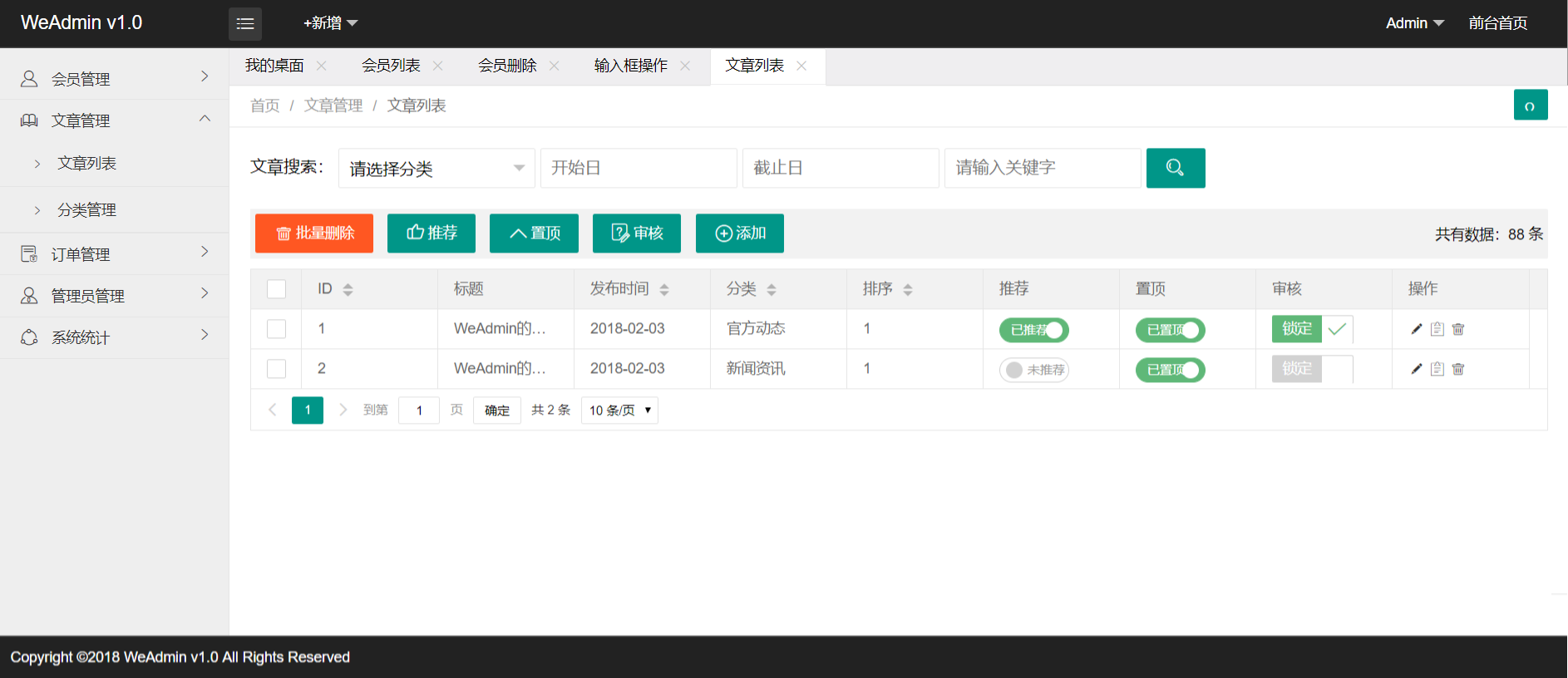The width and height of the screenshot is (1568, 678).
Task: Open the 请选择分类 category dropdown
Action: tap(436, 169)
